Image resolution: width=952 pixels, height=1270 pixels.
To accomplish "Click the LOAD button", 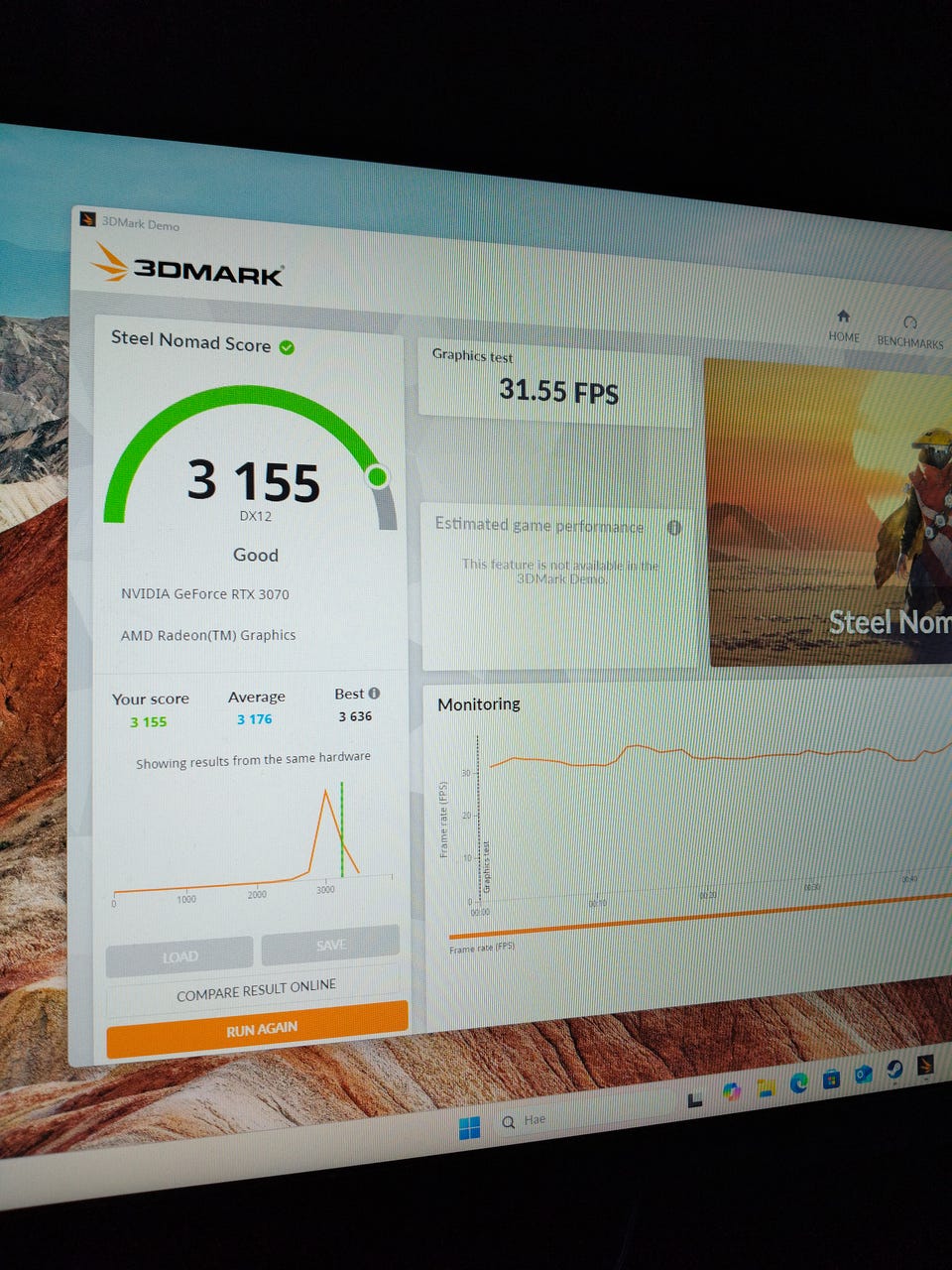I will click(x=179, y=956).
